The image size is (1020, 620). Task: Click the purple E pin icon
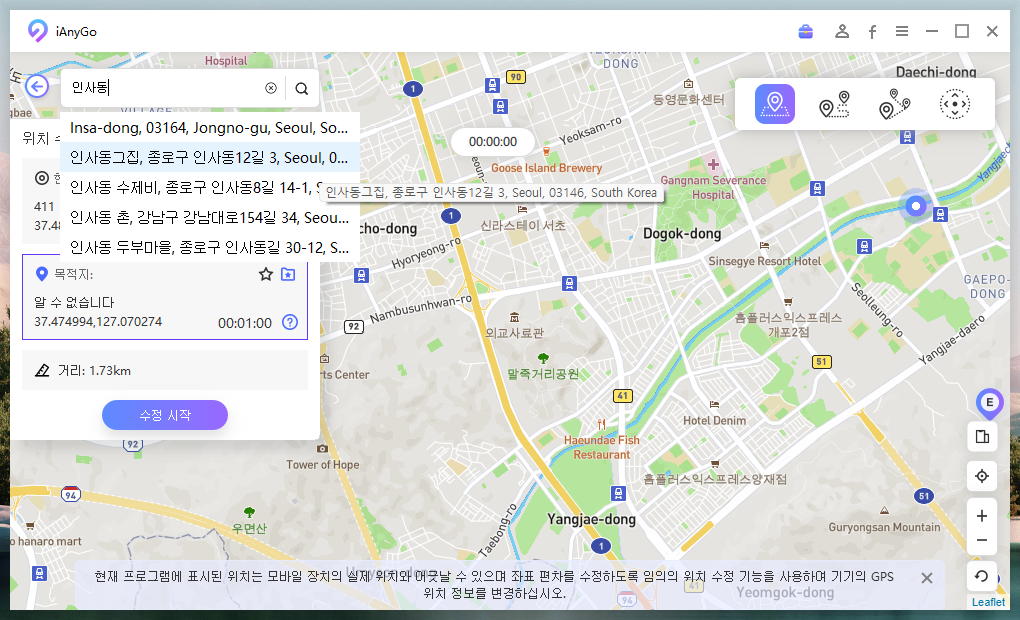pyautogui.click(x=989, y=403)
